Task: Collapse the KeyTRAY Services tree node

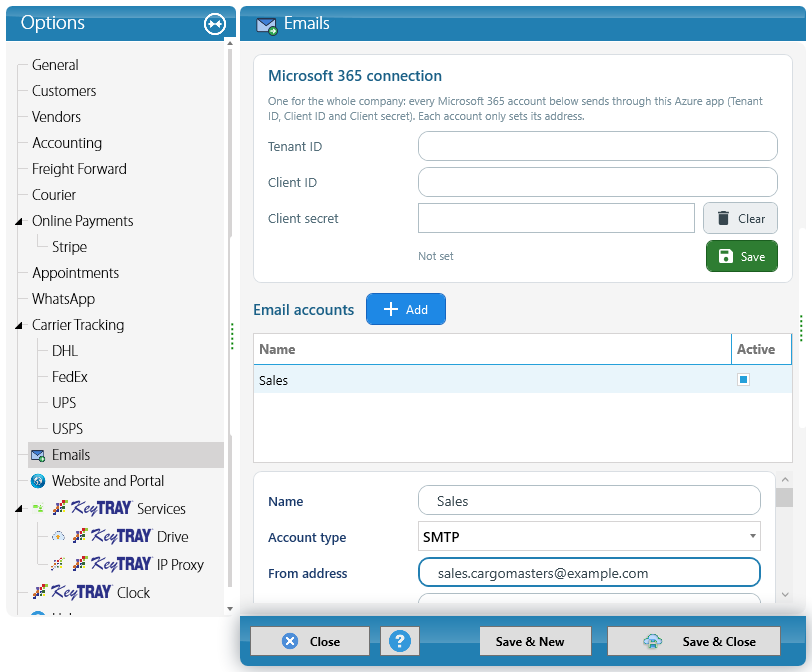Action: click(x=19, y=509)
